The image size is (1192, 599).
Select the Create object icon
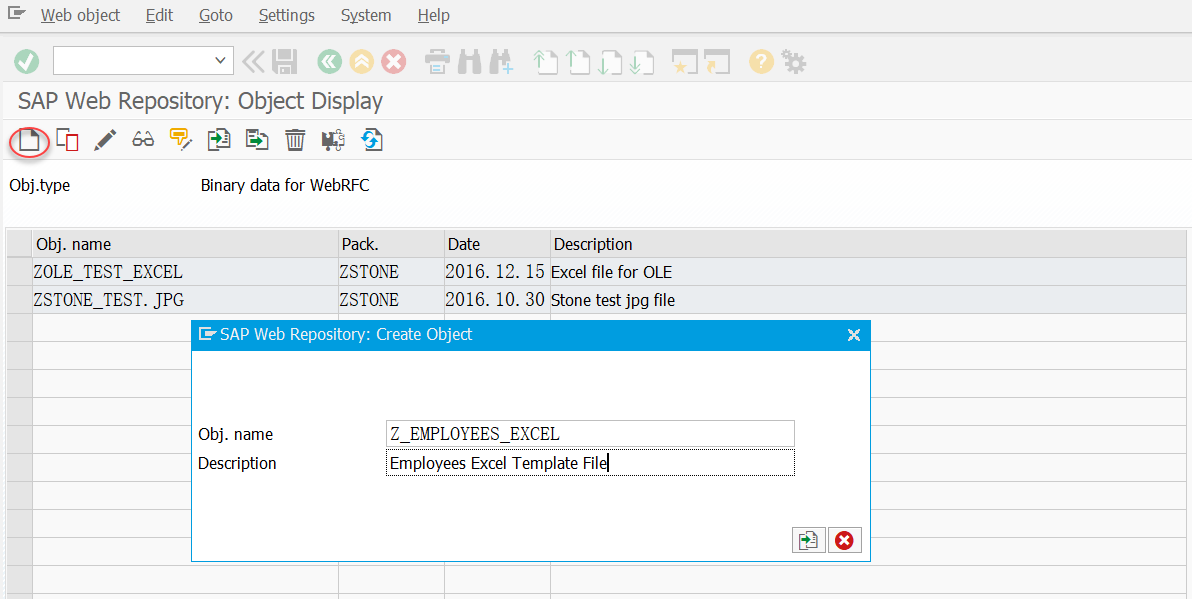[27, 140]
